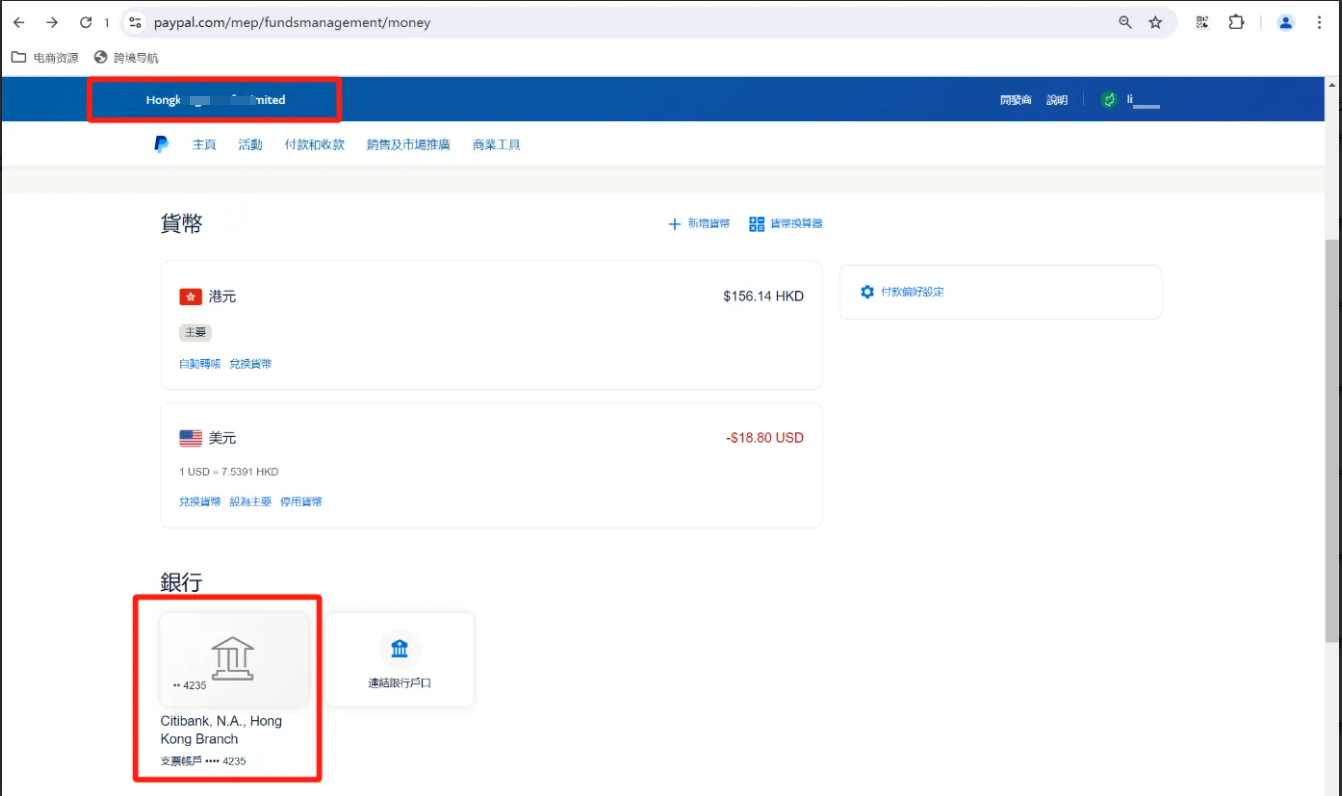
Task: Open the 商業工具 menu
Action: 496,145
